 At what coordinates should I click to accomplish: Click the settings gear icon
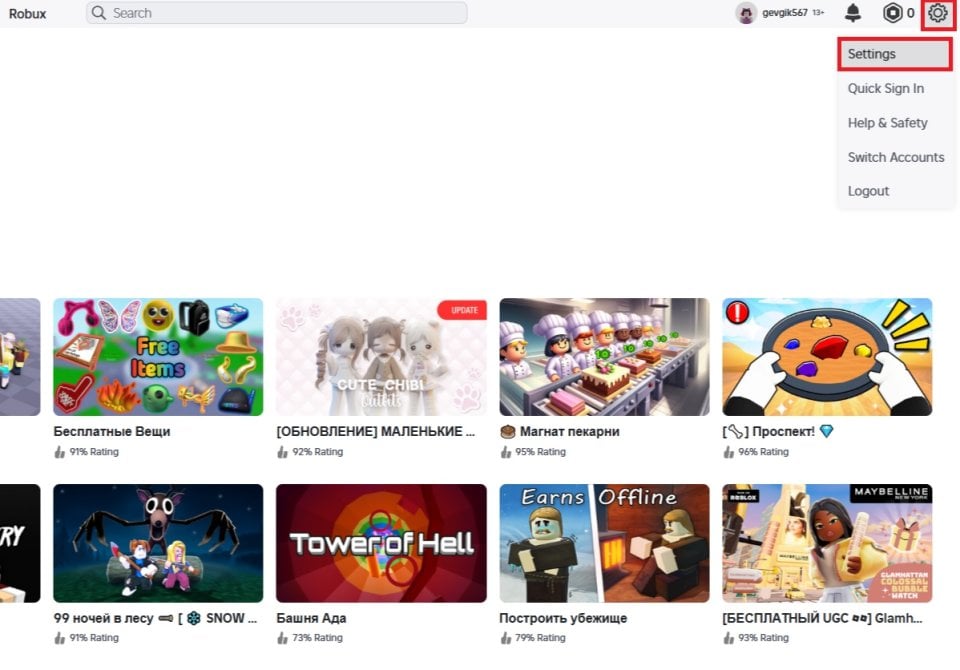(x=936, y=13)
